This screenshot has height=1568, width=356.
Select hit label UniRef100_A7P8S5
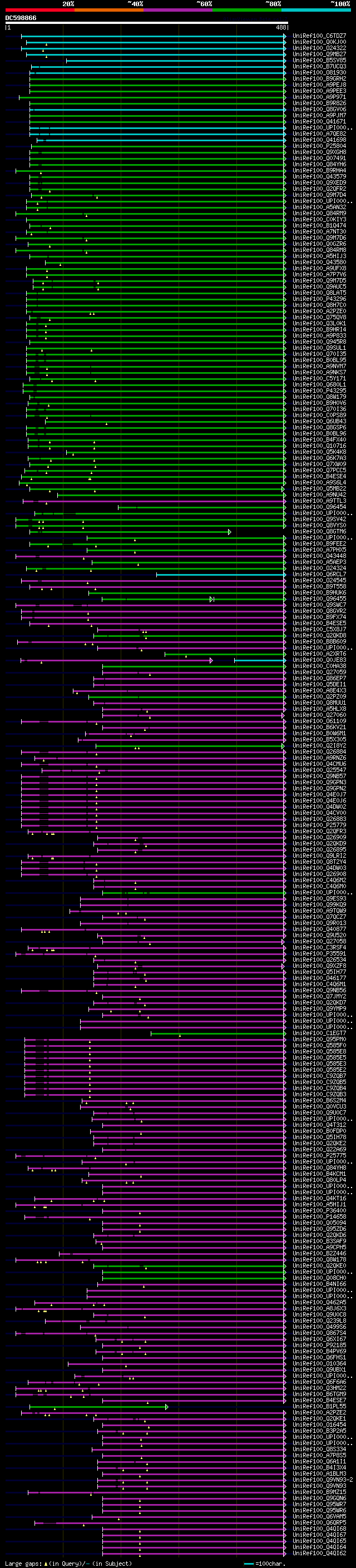[x=319, y=1455]
